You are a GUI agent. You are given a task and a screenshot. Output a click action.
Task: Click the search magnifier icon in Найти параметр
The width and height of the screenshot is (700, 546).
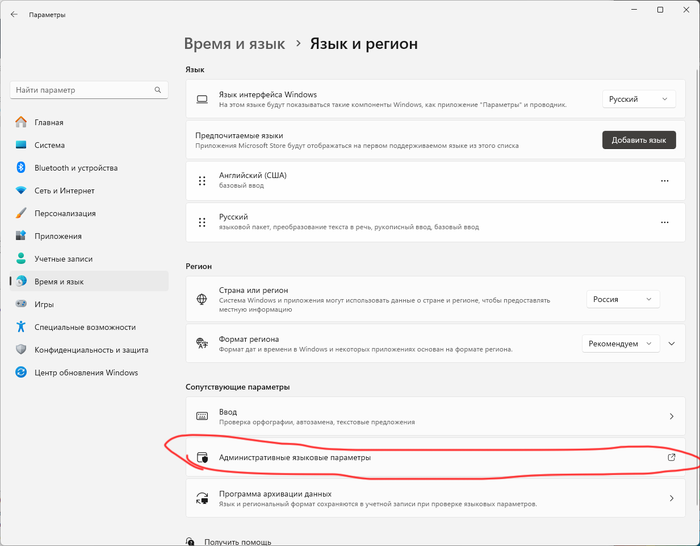158,90
